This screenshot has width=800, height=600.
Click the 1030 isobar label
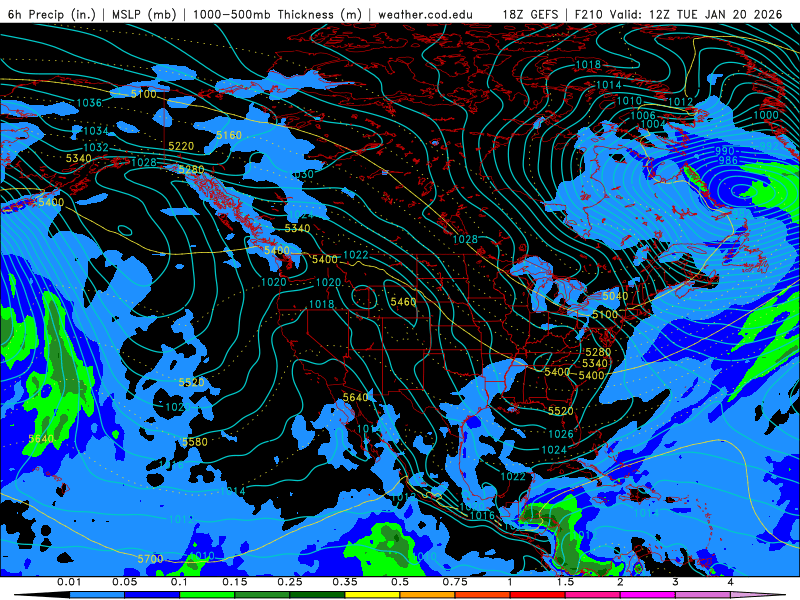pos(303,174)
